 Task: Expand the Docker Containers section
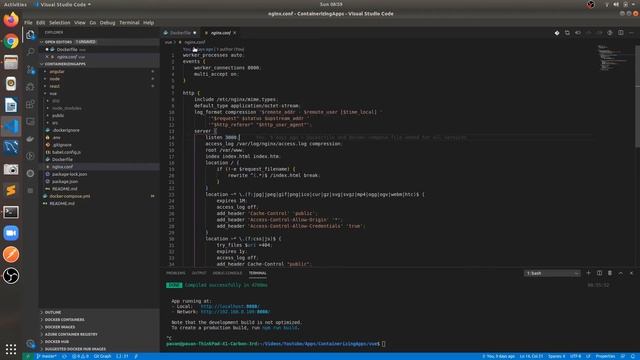[100, 320]
